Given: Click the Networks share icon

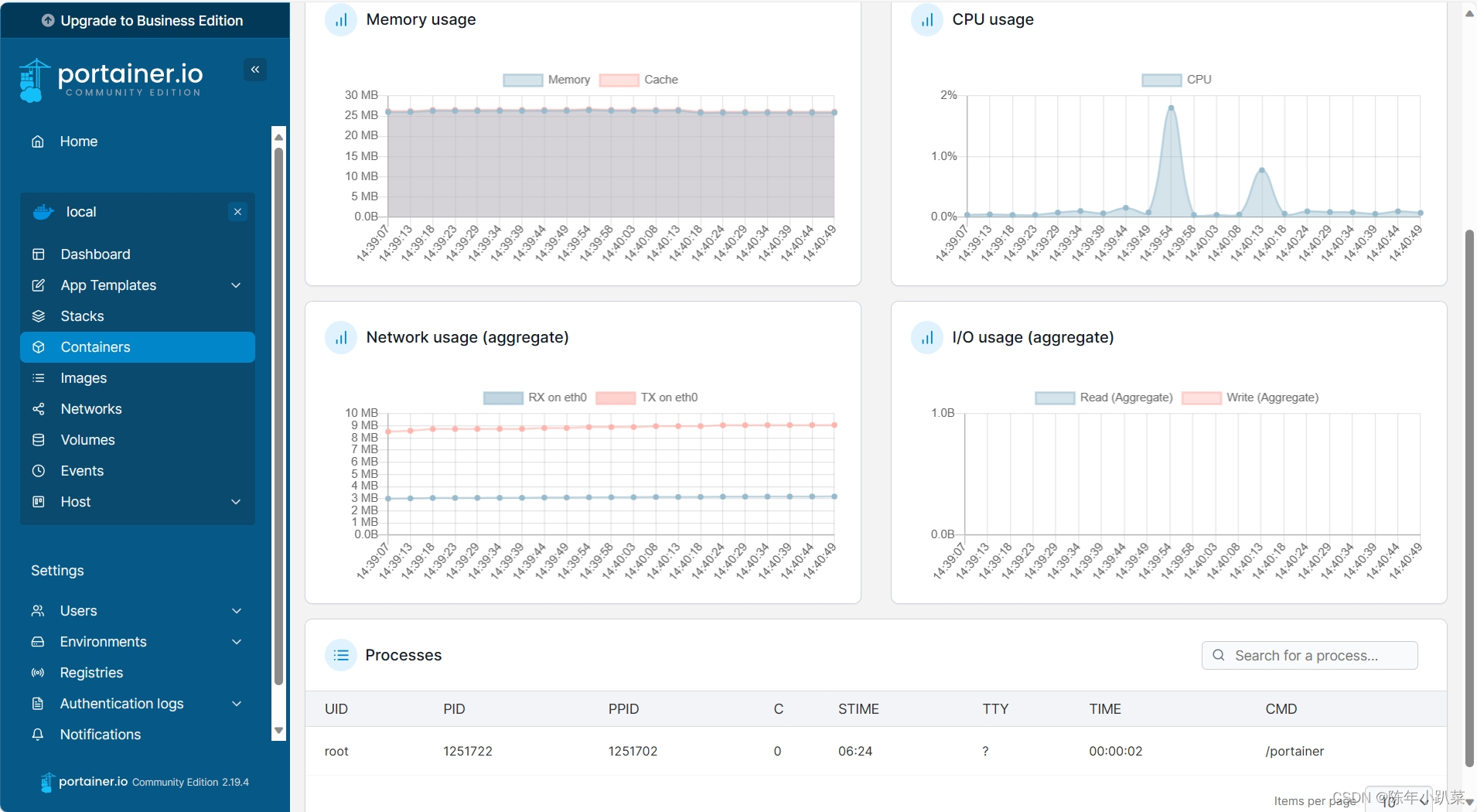Looking at the screenshot, I should tap(39, 409).
